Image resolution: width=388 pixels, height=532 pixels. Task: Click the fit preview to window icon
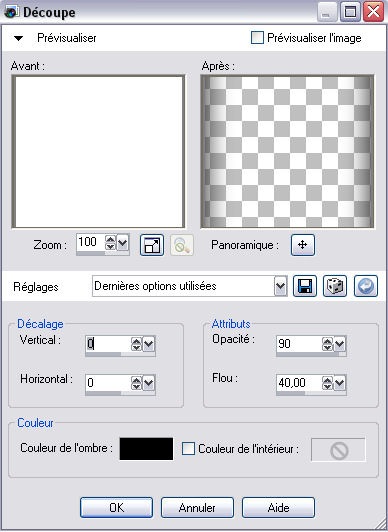tap(152, 245)
